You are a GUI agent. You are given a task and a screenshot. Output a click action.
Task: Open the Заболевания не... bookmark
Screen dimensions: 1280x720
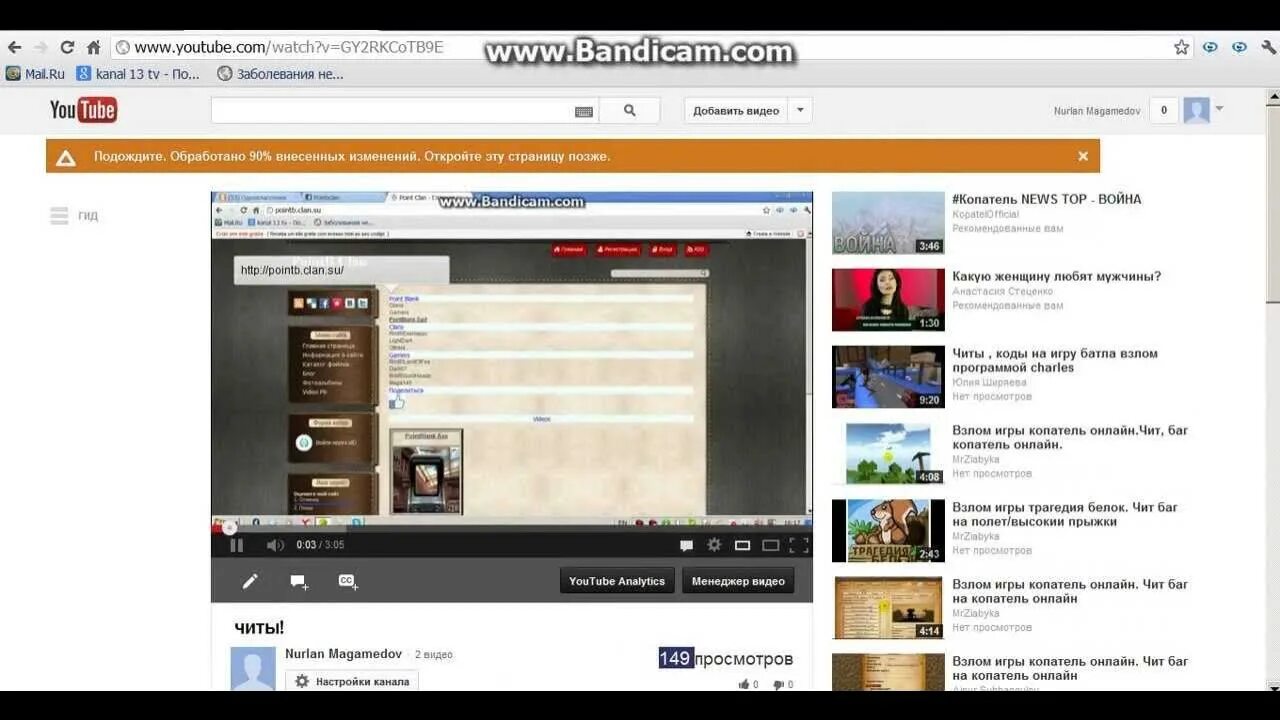point(280,74)
